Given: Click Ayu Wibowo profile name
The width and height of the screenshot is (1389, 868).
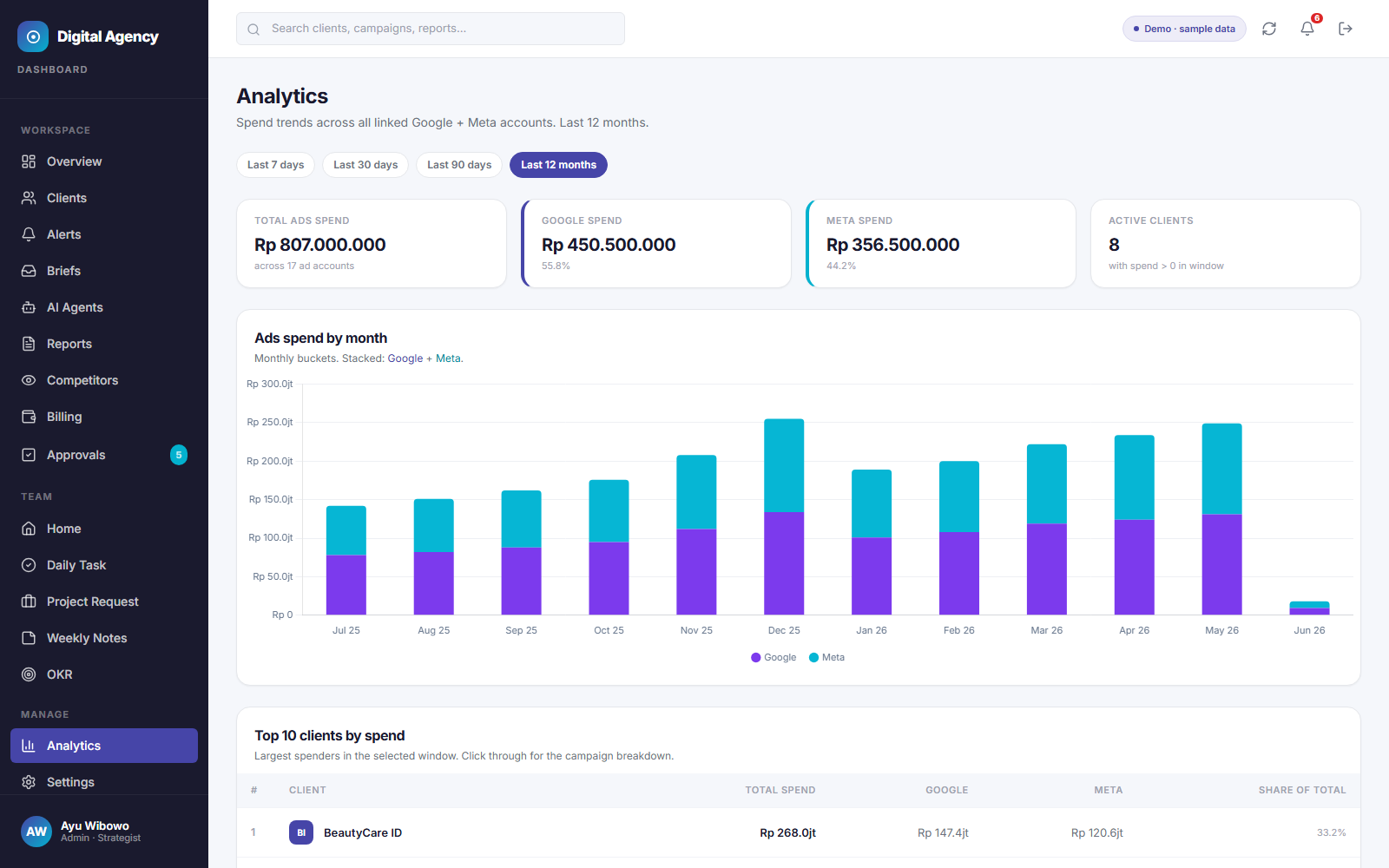Looking at the screenshot, I should (x=95, y=825).
